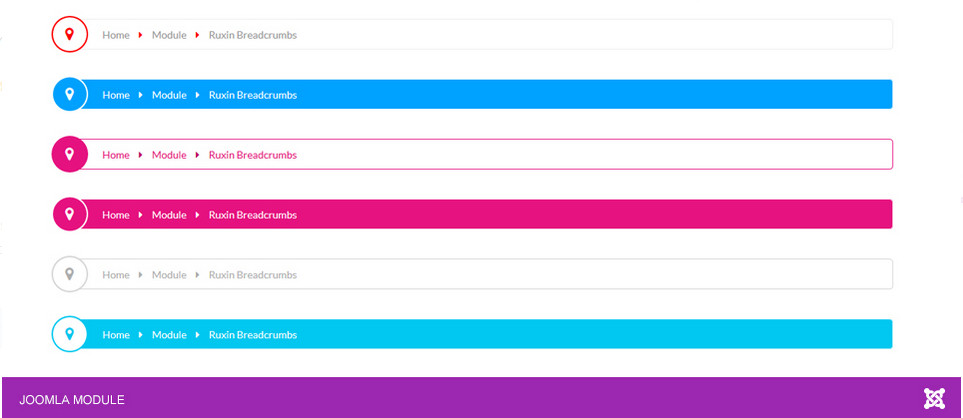Open Module in the gray breadcrumb

click(169, 275)
